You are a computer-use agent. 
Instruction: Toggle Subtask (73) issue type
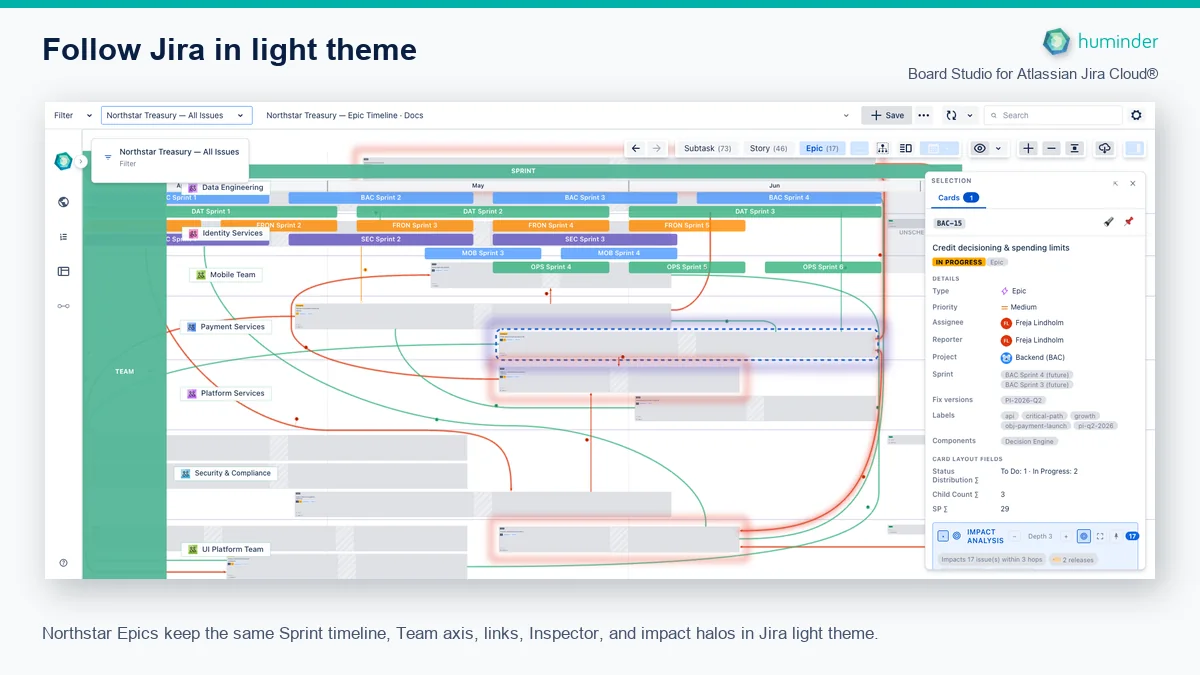pos(708,148)
